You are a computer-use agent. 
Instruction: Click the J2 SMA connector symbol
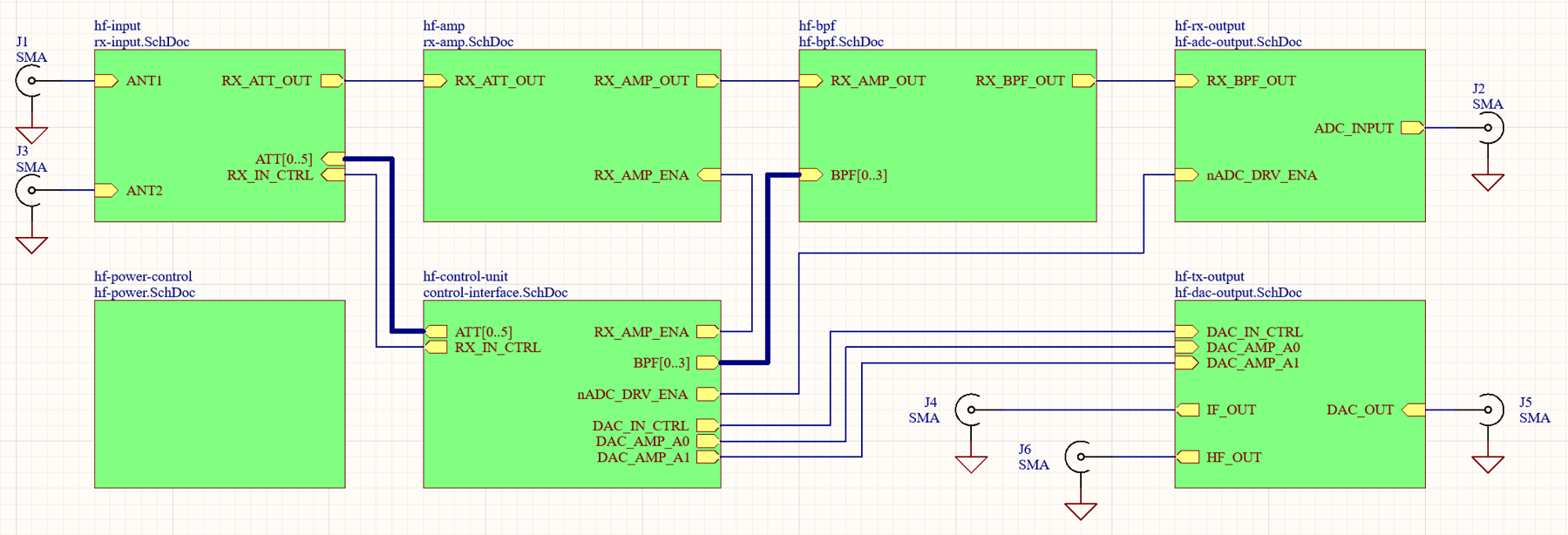click(x=1490, y=128)
